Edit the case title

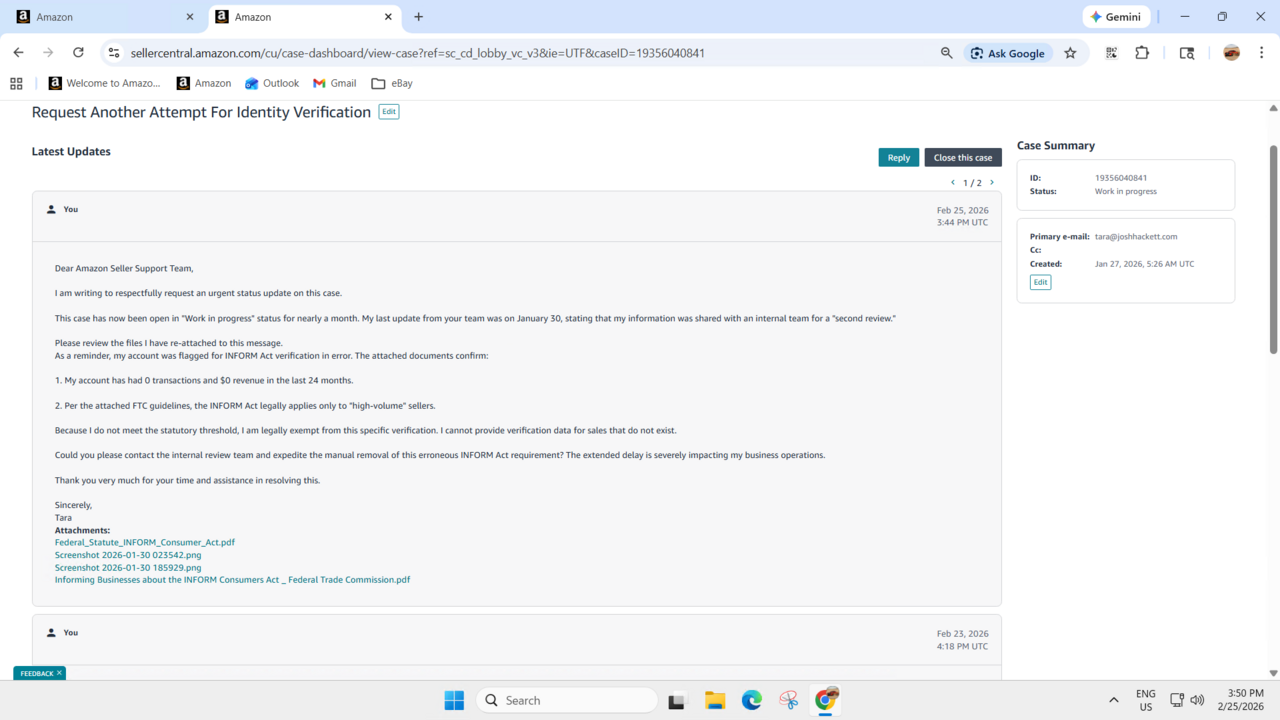click(x=389, y=112)
